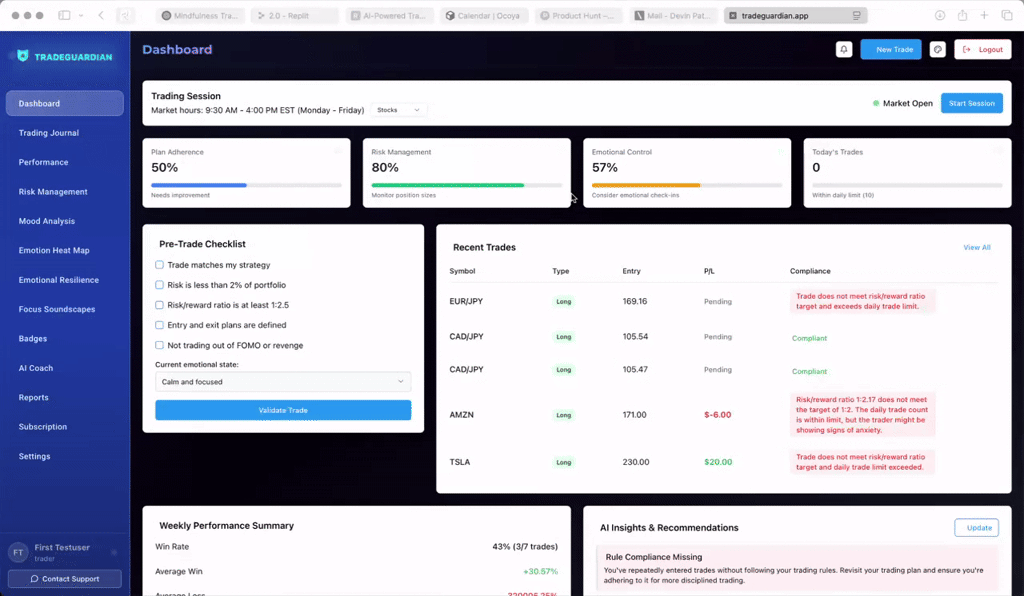This screenshot has height=596, width=1024.
Task: Click the Safari downloads icon
Action: [x=939, y=16]
